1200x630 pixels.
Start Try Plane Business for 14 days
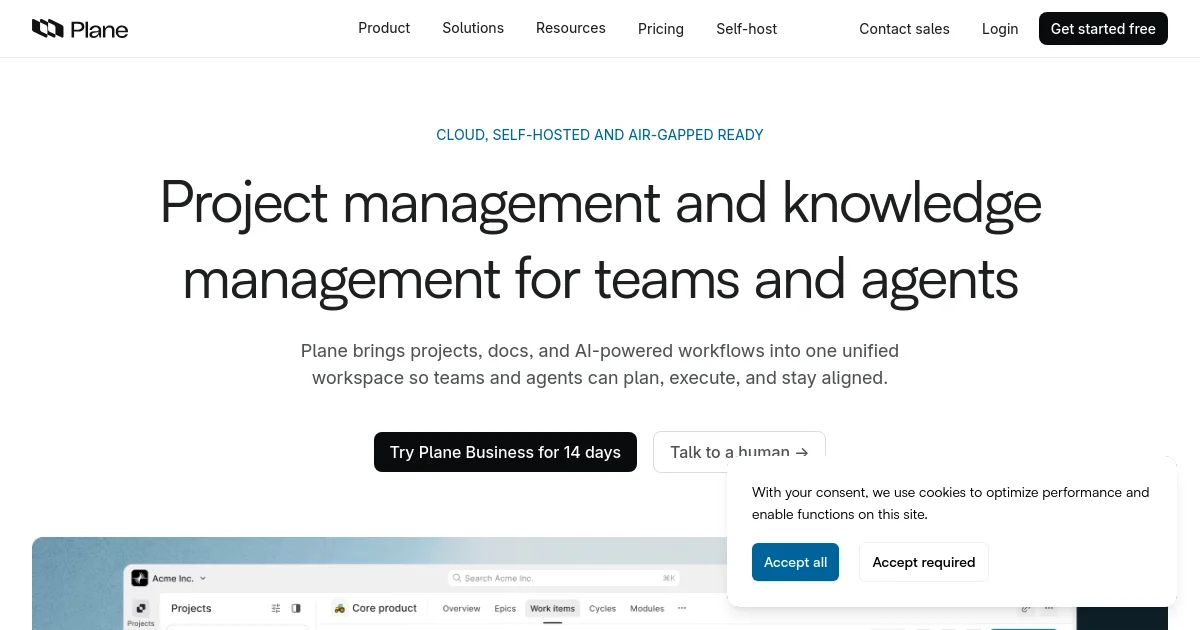point(505,452)
